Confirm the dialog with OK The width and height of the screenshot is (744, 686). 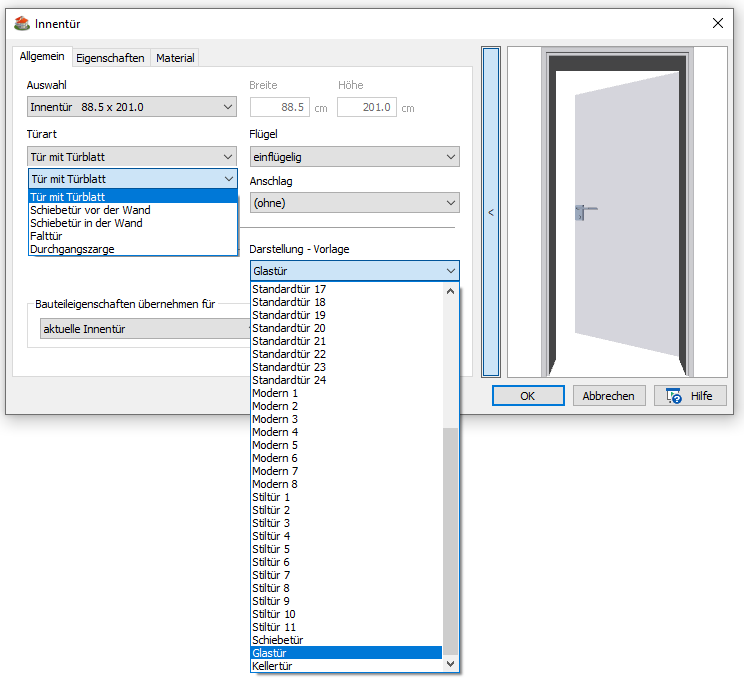(x=527, y=396)
